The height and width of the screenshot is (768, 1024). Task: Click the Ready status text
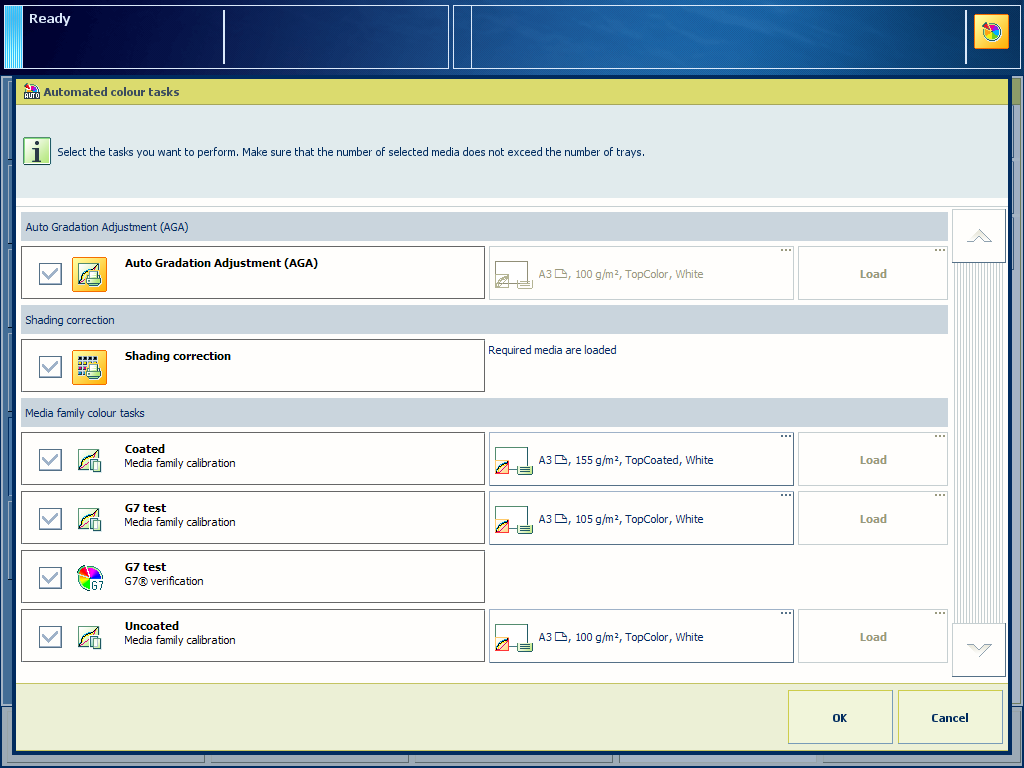point(50,18)
